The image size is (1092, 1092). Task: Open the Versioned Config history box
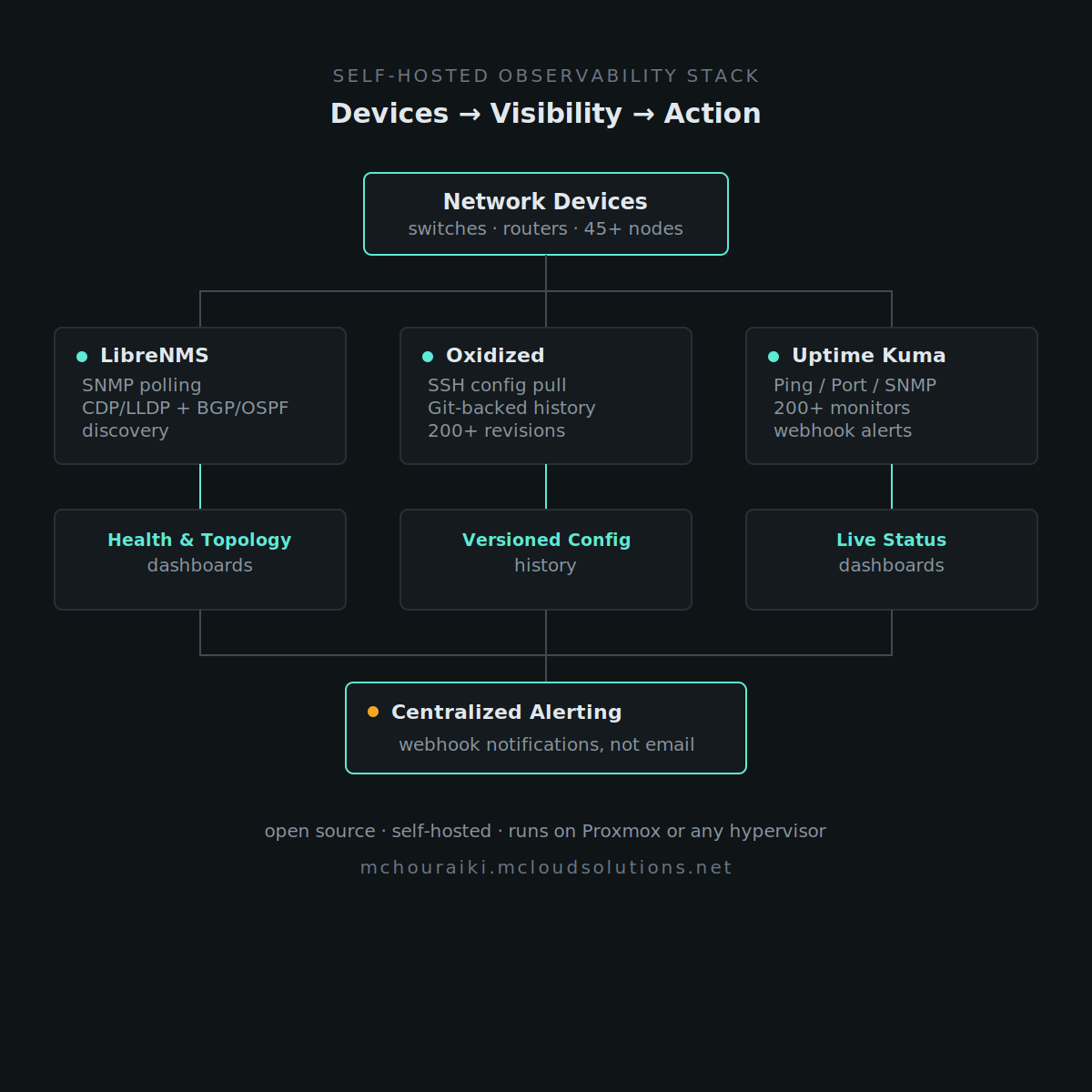point(546,560)
